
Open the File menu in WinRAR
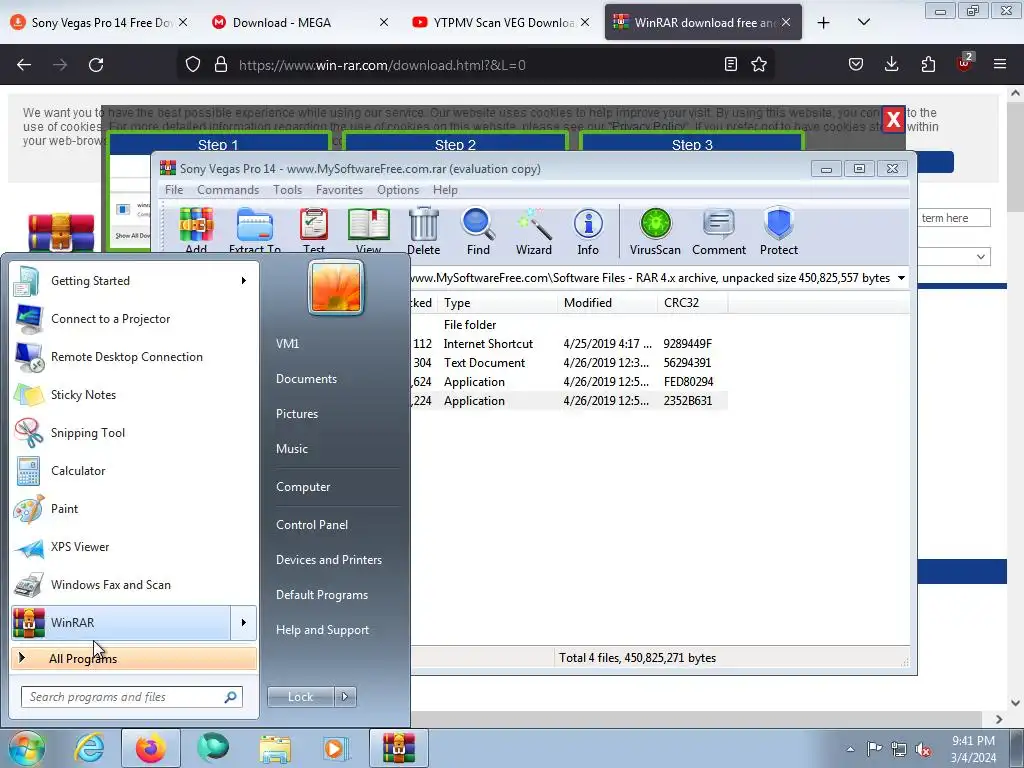point(174,190)
